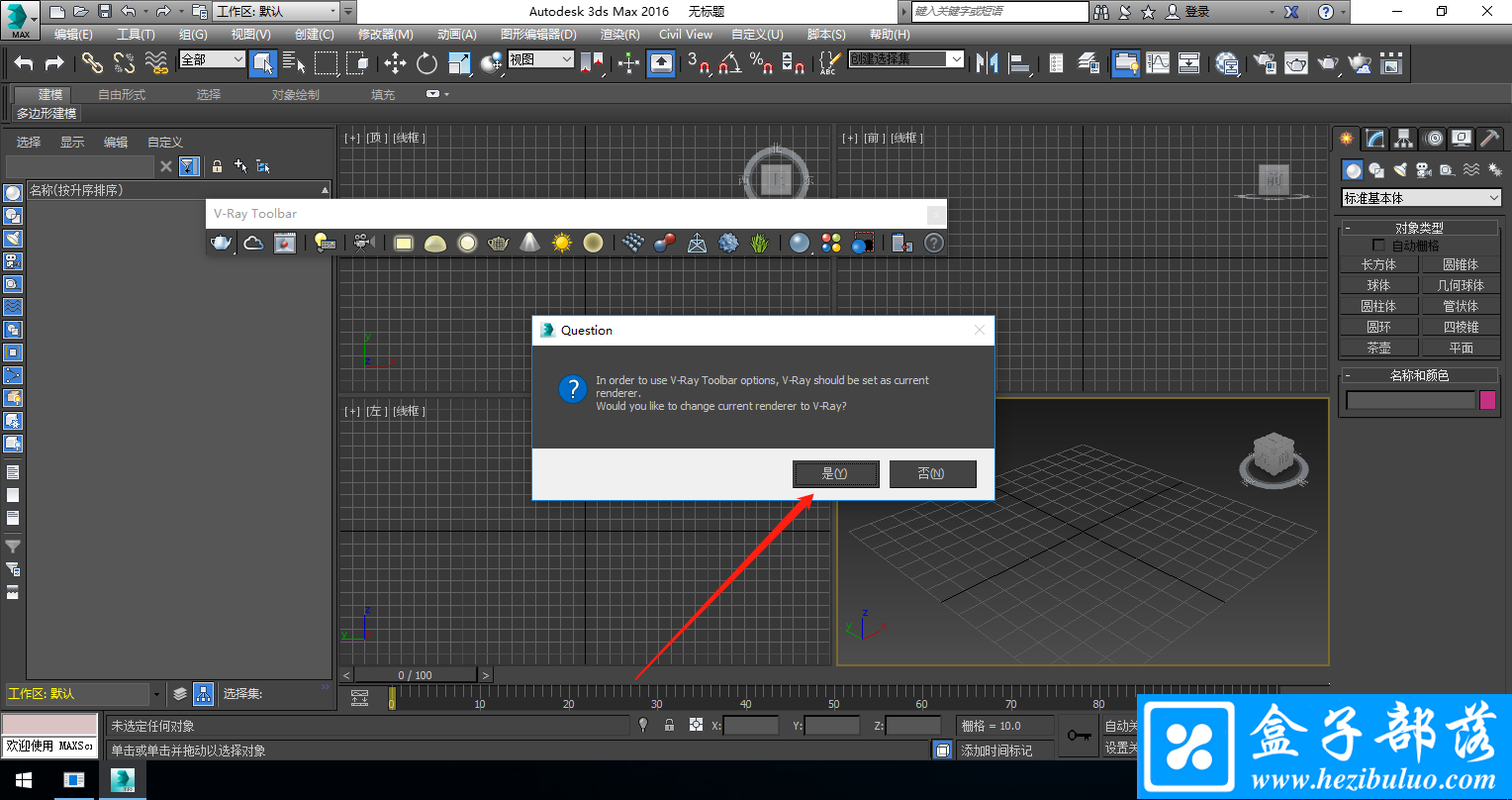Screen dimensions: 1512x800
Task: Create a V-Ray sphere light
Action: click(x=467, y=243)
